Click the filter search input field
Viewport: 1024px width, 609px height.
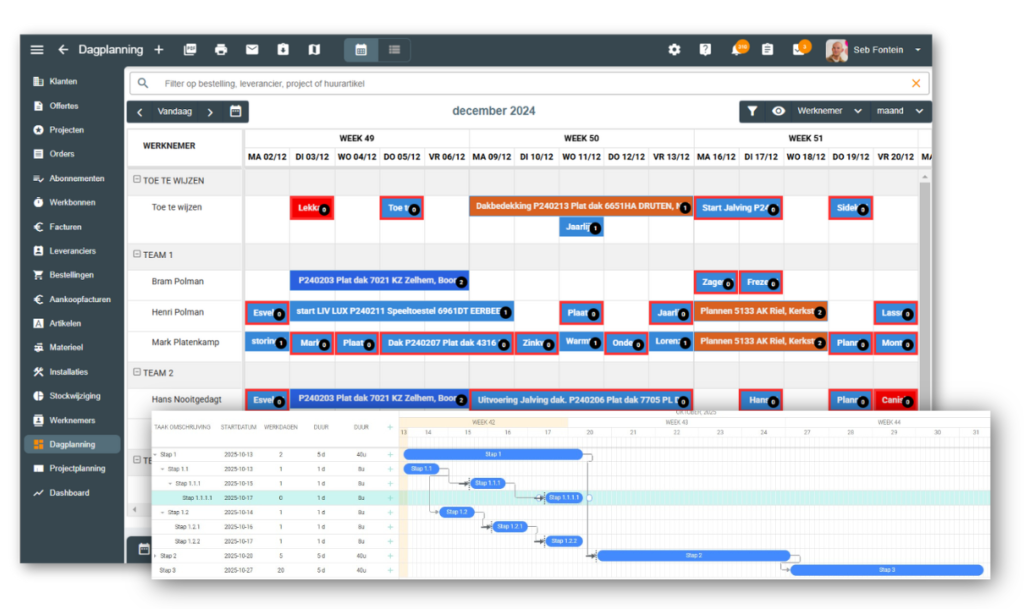(530, 83)
